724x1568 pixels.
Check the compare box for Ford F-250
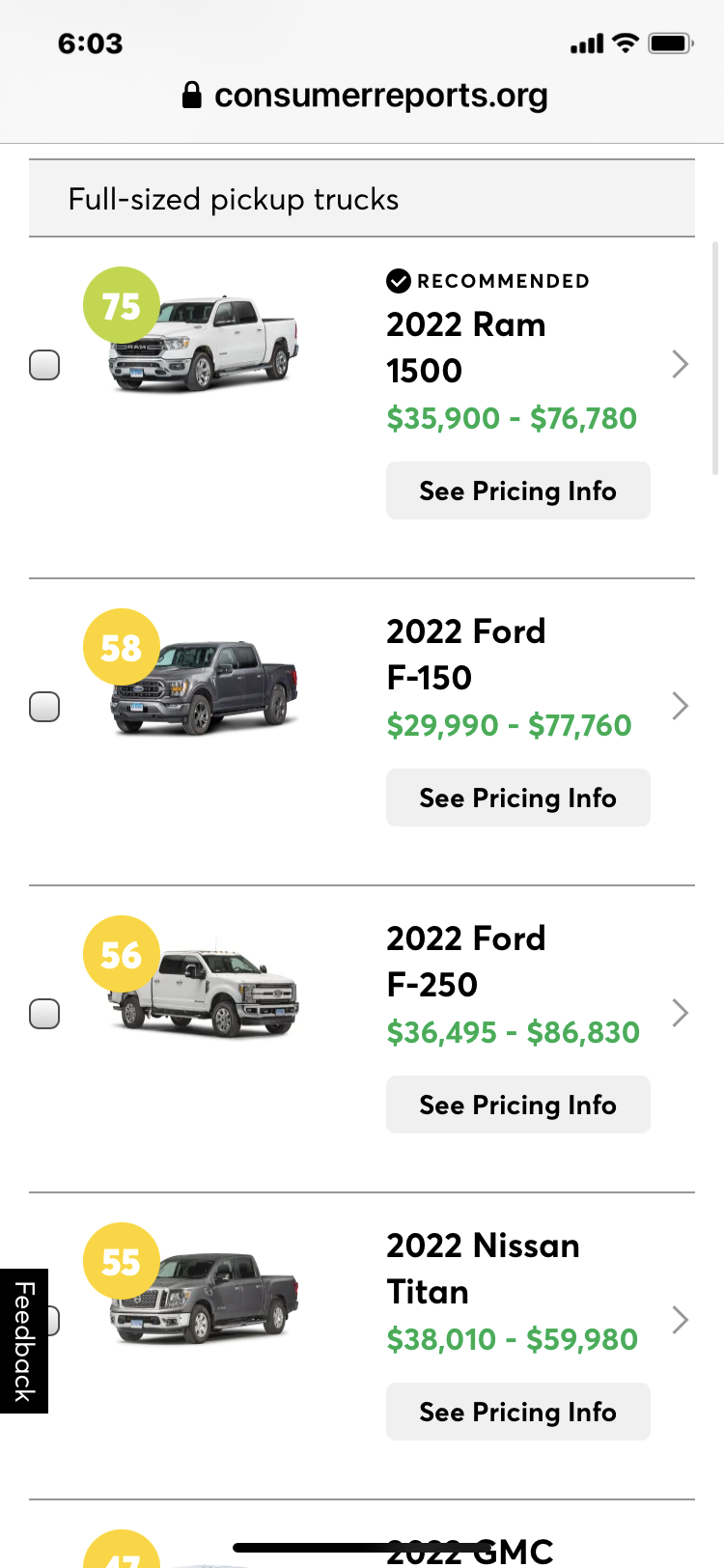coord(44,1014)
